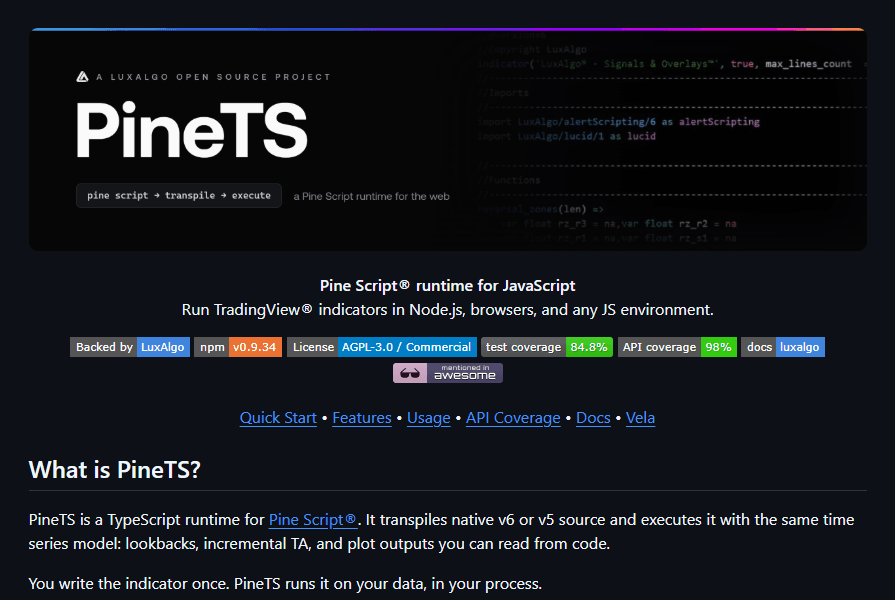Click the mentioned in awesome badge
The height and width of the screenshot is (600, 895).
pos(448,373)
